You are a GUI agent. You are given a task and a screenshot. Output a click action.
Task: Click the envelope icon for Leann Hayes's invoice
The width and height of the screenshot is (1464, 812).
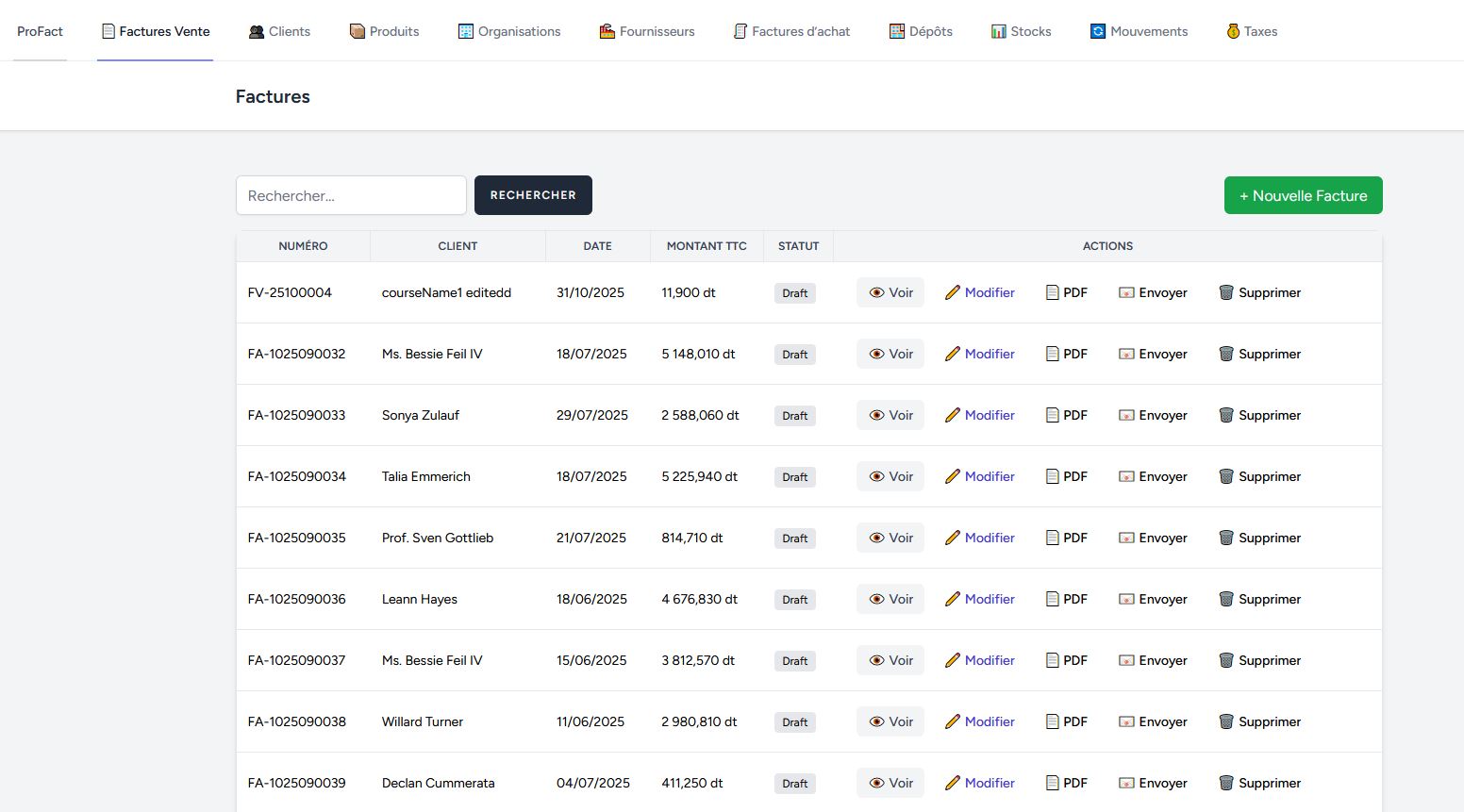tap(1126, 599)
